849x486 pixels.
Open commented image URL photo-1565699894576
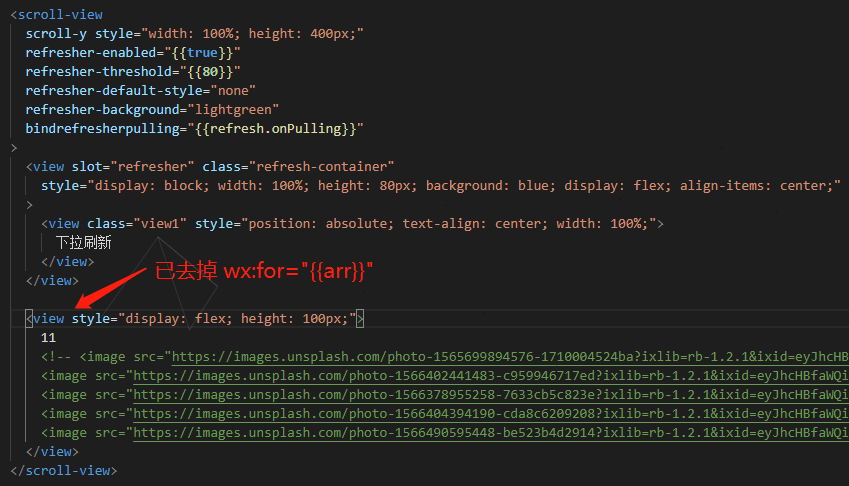pyautogui.click(x=510, y=357)
